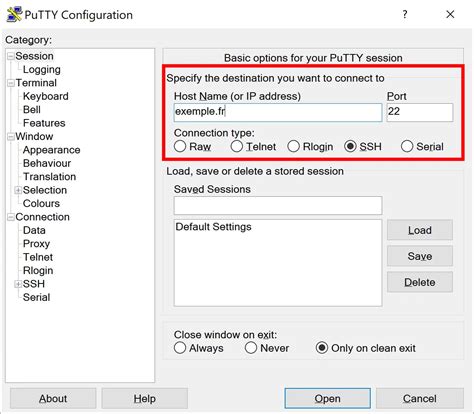Collapse the Session tree node
The width and height of the screenshot is (474, 414).
pyautogui.click(x=11, y=56)
